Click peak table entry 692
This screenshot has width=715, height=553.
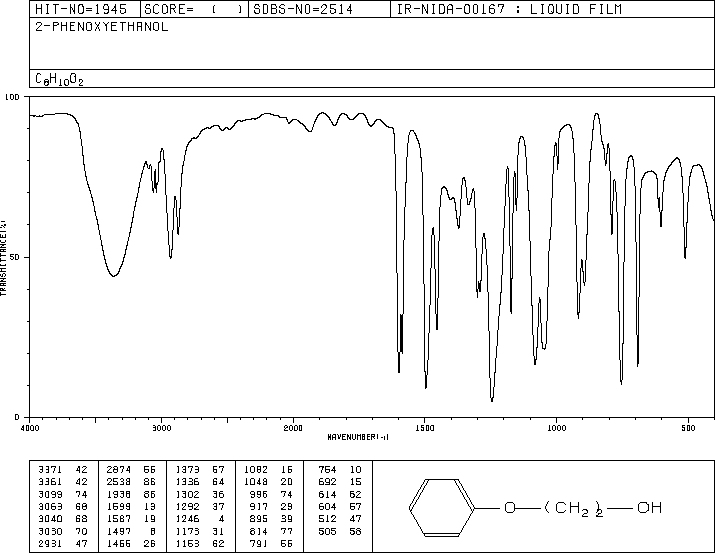327,481
